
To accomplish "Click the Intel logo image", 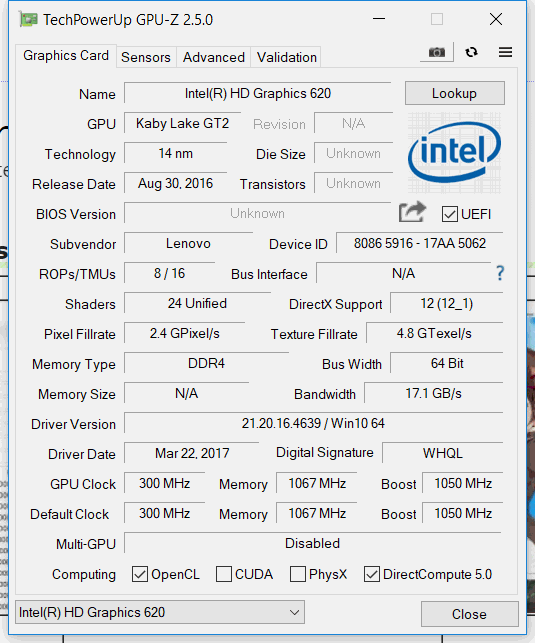I will pos(454,153).
